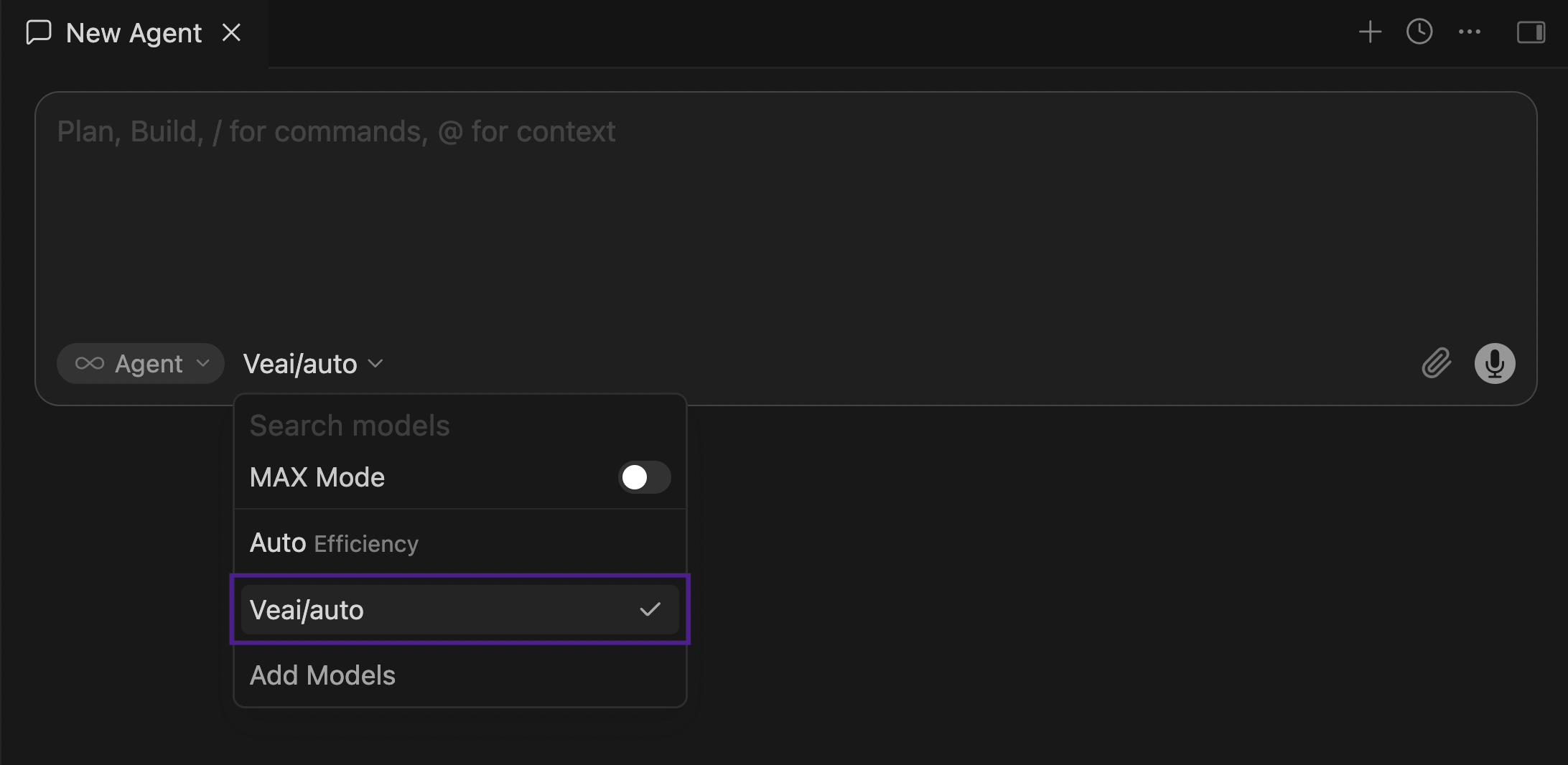Click the chat bubble icon in tab

click(39, 32)
